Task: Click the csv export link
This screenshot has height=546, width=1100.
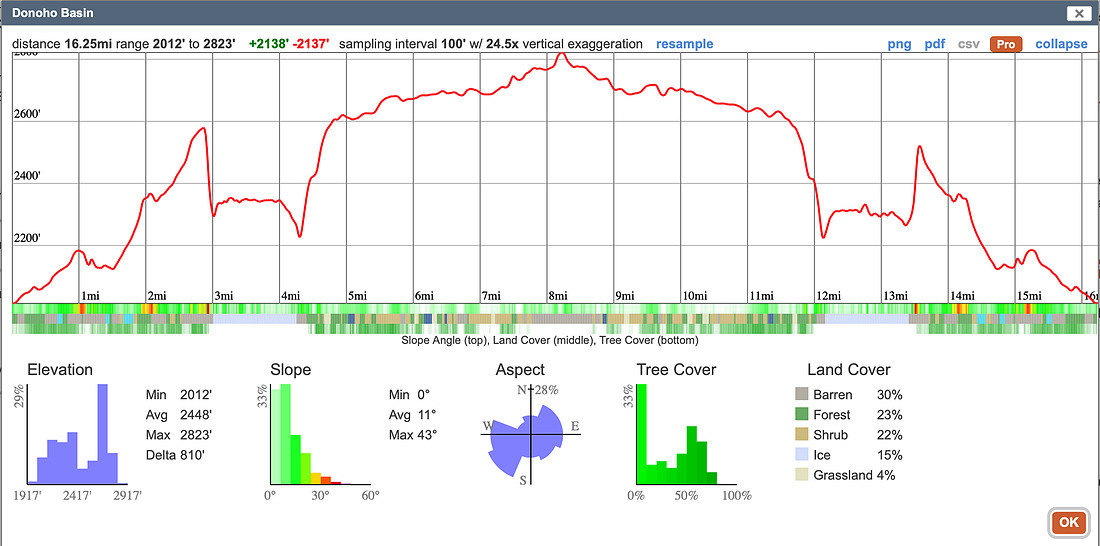Action: 969,44
